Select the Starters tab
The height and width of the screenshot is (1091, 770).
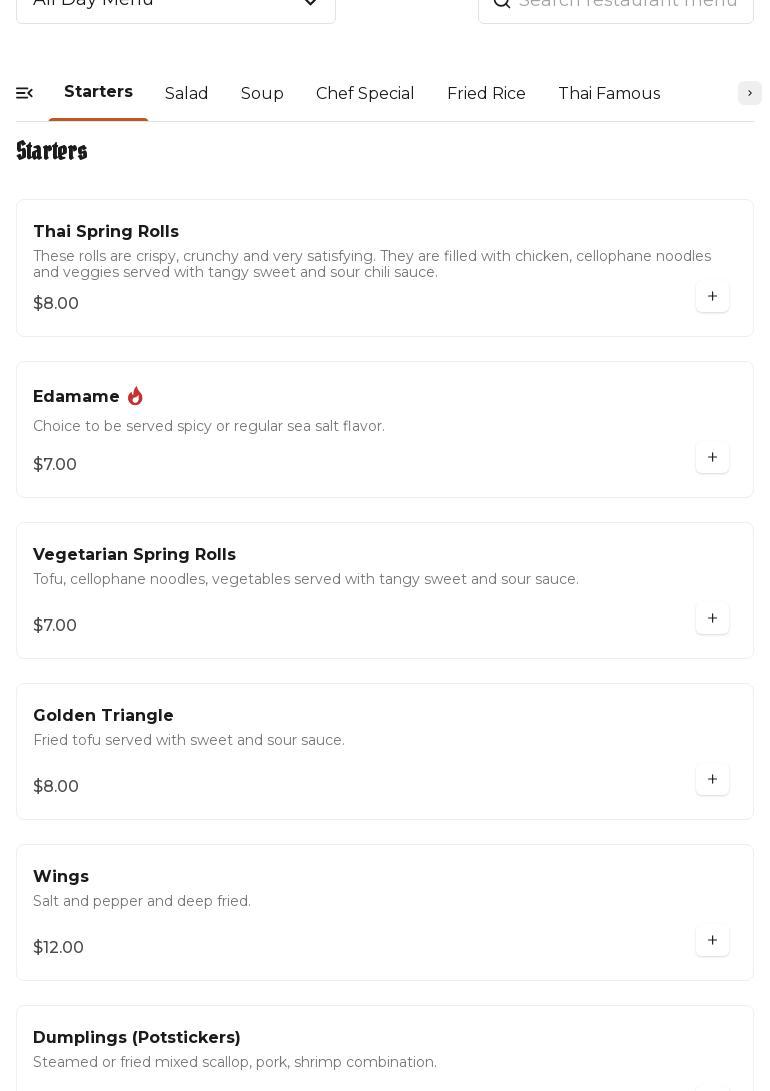pyautogui.click(x=98, y=92)
